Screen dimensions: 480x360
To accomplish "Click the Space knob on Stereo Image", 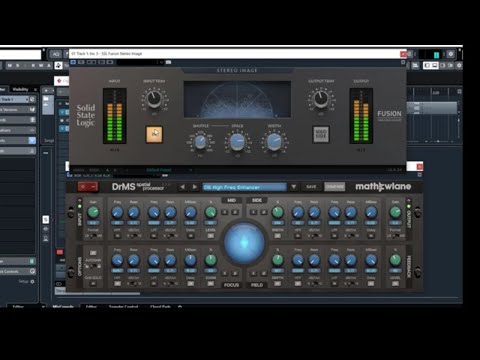I will pyautogui.click(x=237, y=142).
